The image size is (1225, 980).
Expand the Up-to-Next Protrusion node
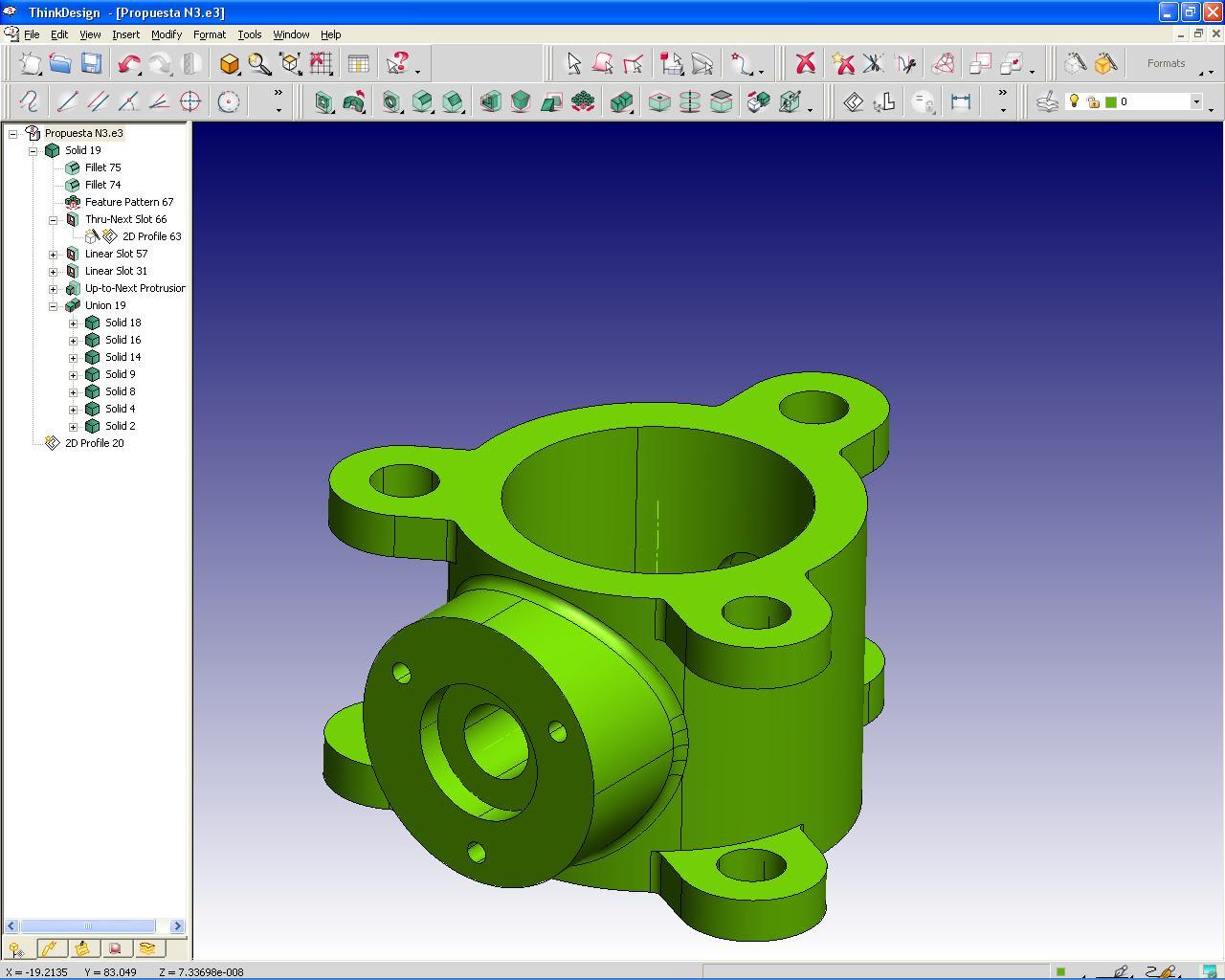[54, 288]
